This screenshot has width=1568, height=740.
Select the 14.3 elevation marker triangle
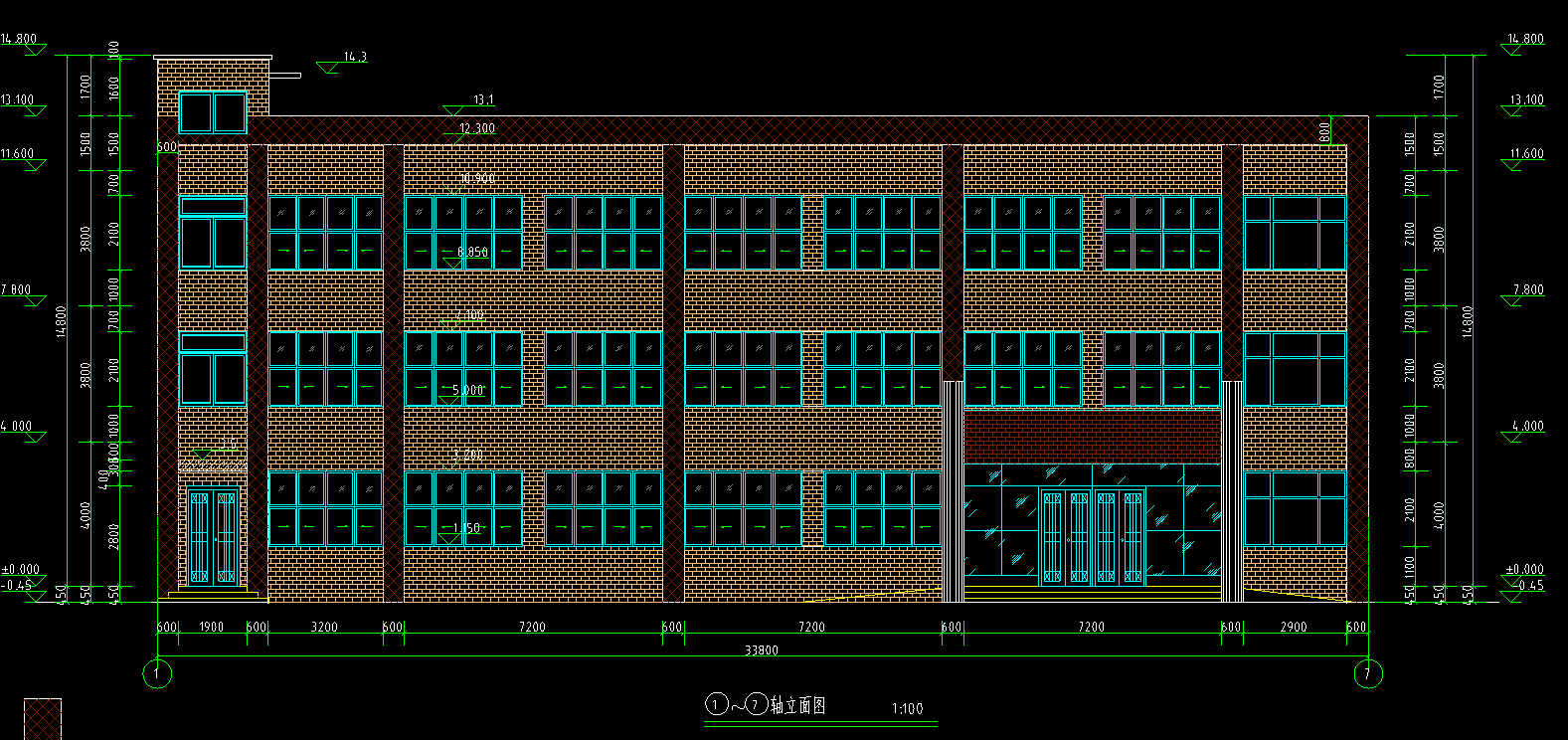pos(328,67)
